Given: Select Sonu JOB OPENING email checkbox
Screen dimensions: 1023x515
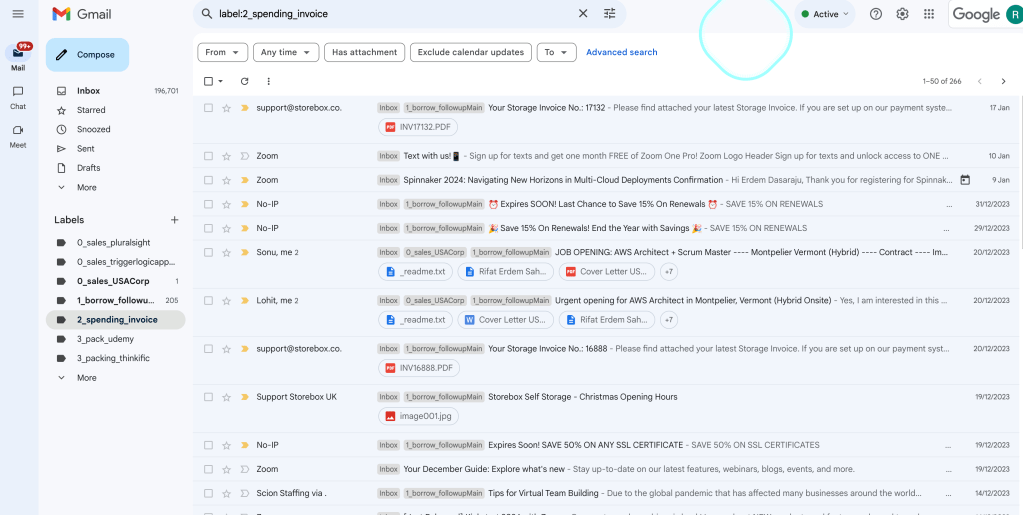Looking at the screenshot, I should [208, 252].
